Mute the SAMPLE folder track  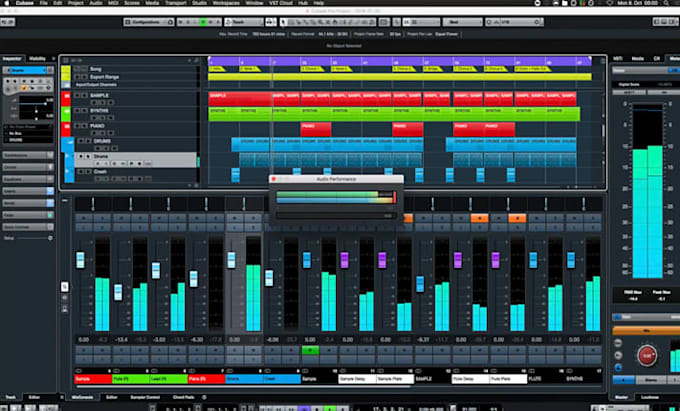click(x=77, y=95)
